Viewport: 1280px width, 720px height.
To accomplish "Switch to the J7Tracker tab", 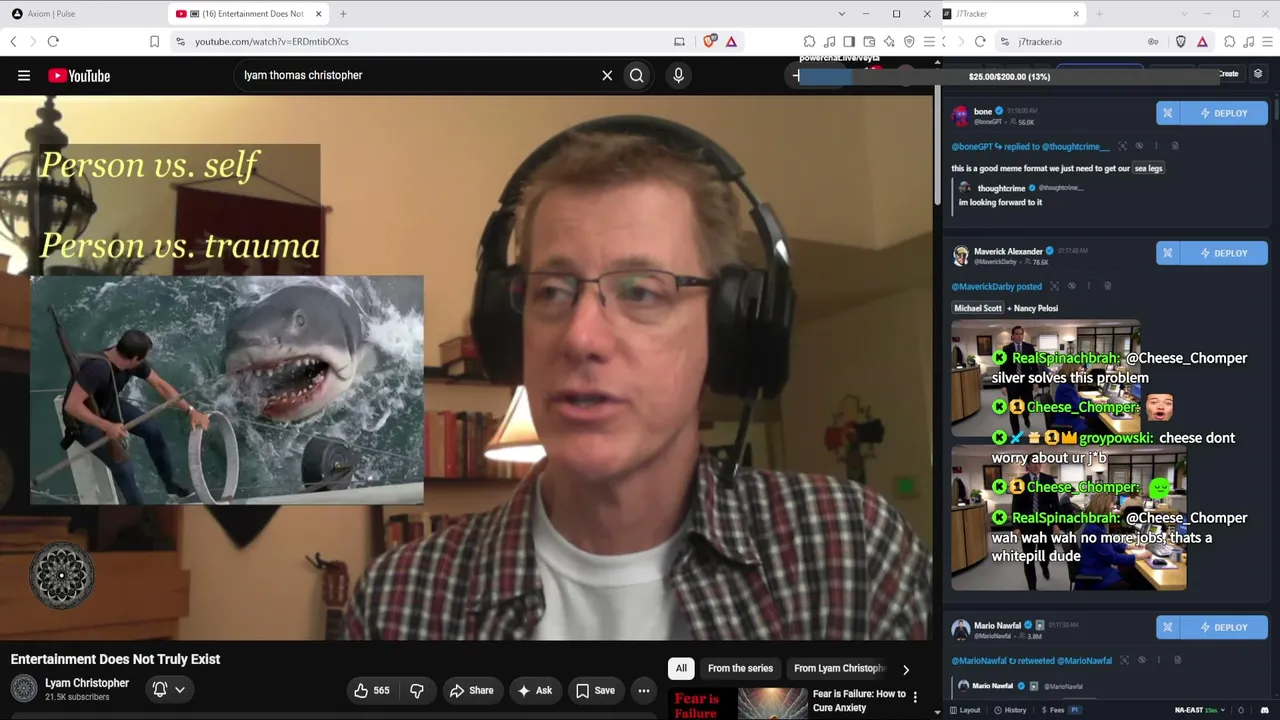I will (x=1012, y=14).
